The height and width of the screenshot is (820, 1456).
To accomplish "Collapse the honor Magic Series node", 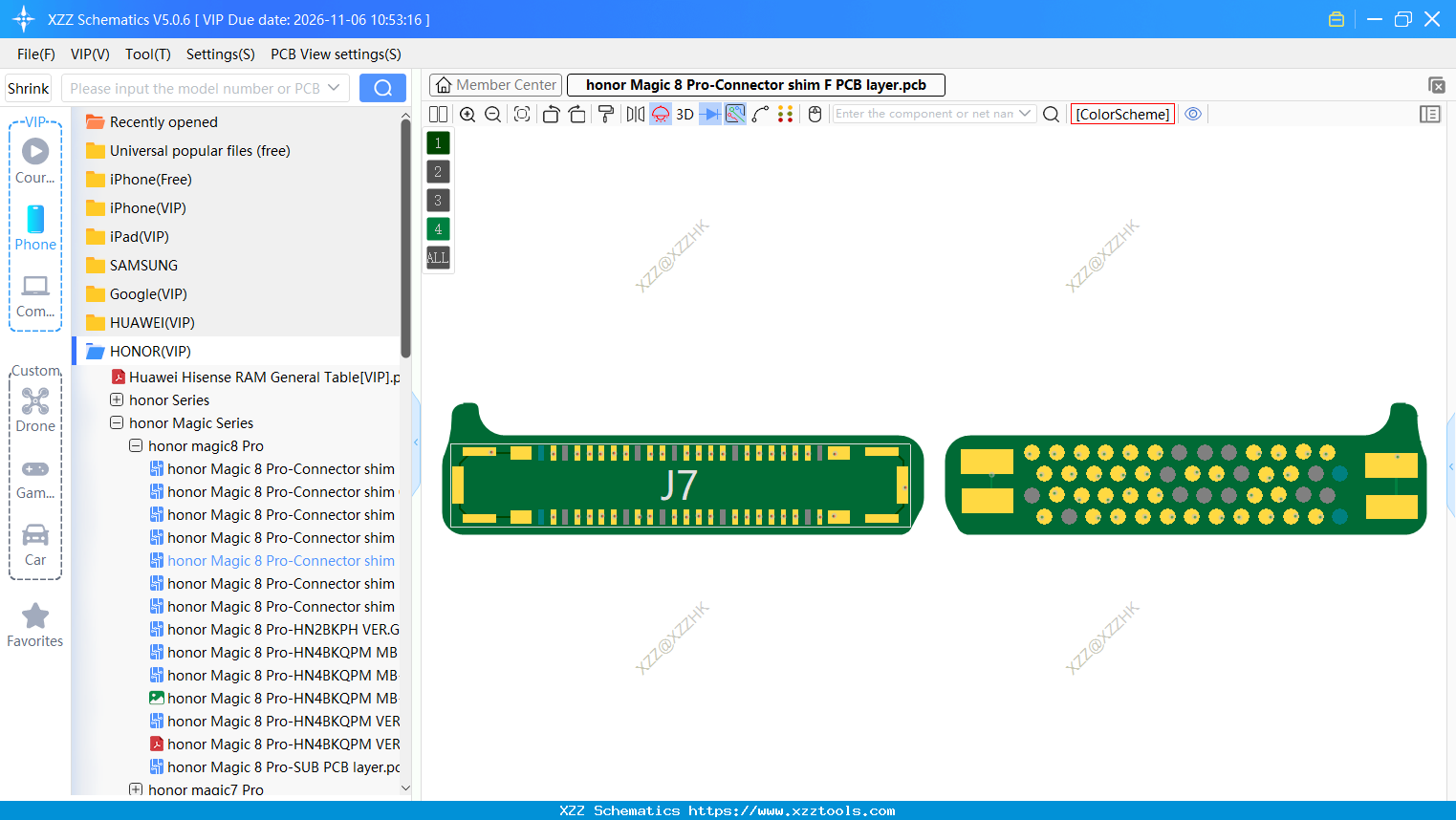I will tap(117, 422).
